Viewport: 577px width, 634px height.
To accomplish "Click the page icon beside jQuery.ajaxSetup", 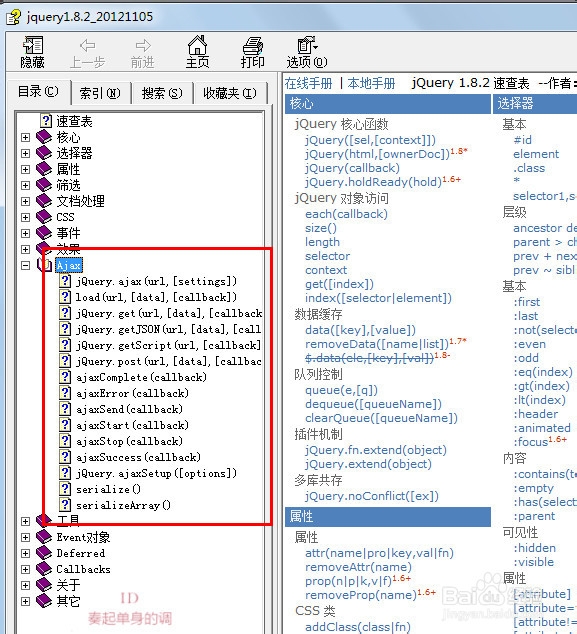I will 65,473.
